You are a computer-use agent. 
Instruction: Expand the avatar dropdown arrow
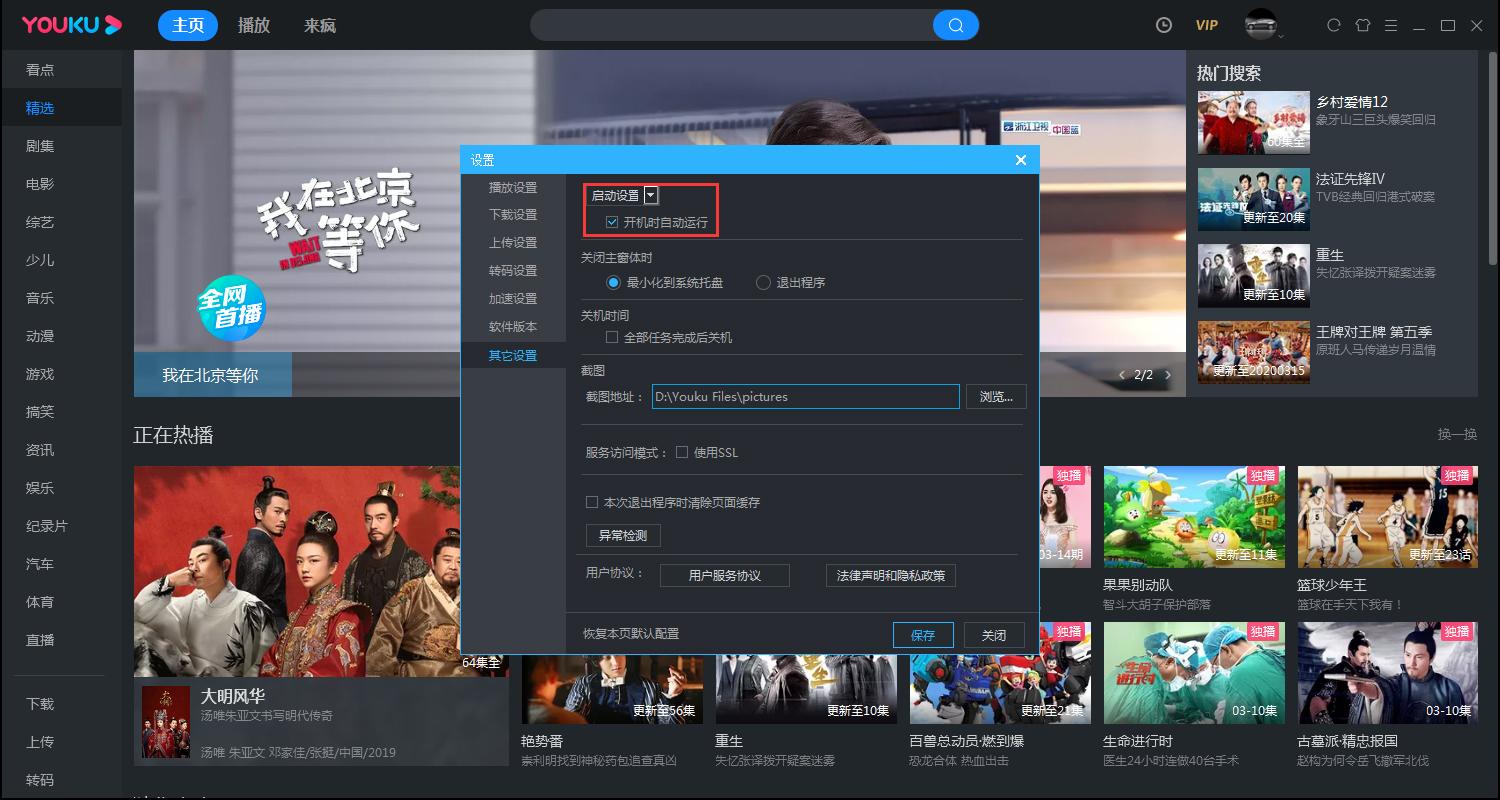(x=1280, y=36)
